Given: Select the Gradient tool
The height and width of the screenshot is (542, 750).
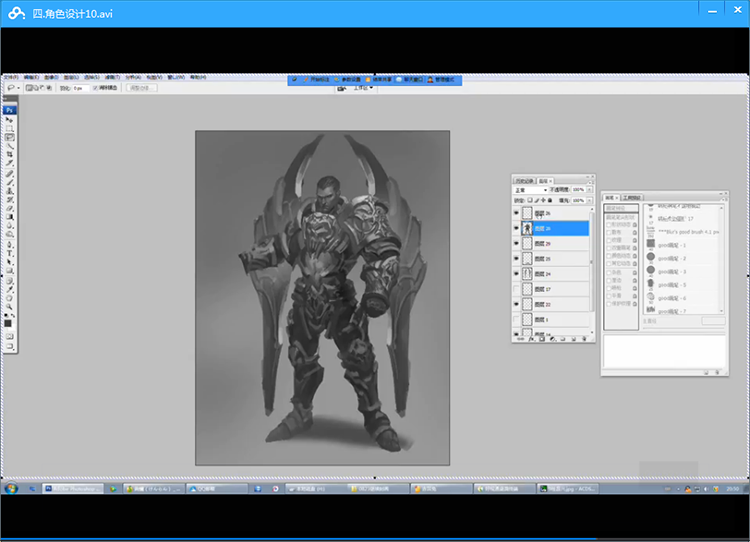Looking at the screenshot, I should (9, 217).
